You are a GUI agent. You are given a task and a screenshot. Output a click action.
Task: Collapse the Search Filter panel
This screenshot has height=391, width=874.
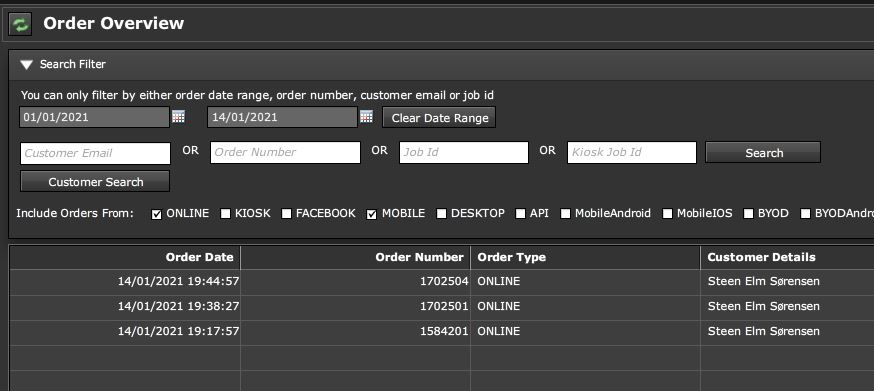tap(26, 65)
